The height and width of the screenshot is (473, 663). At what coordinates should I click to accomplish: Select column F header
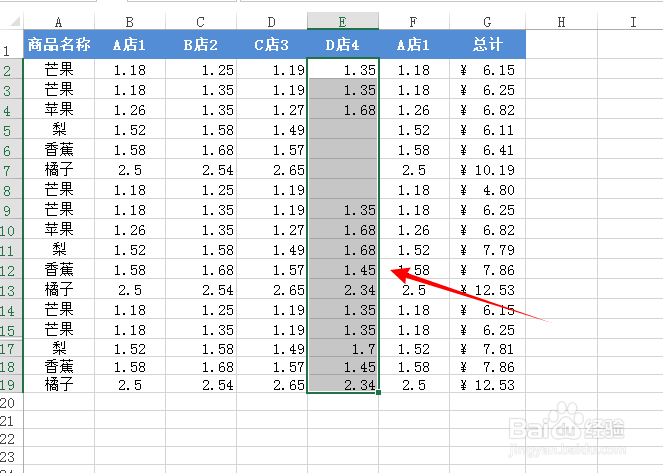[x=414, y=22]
